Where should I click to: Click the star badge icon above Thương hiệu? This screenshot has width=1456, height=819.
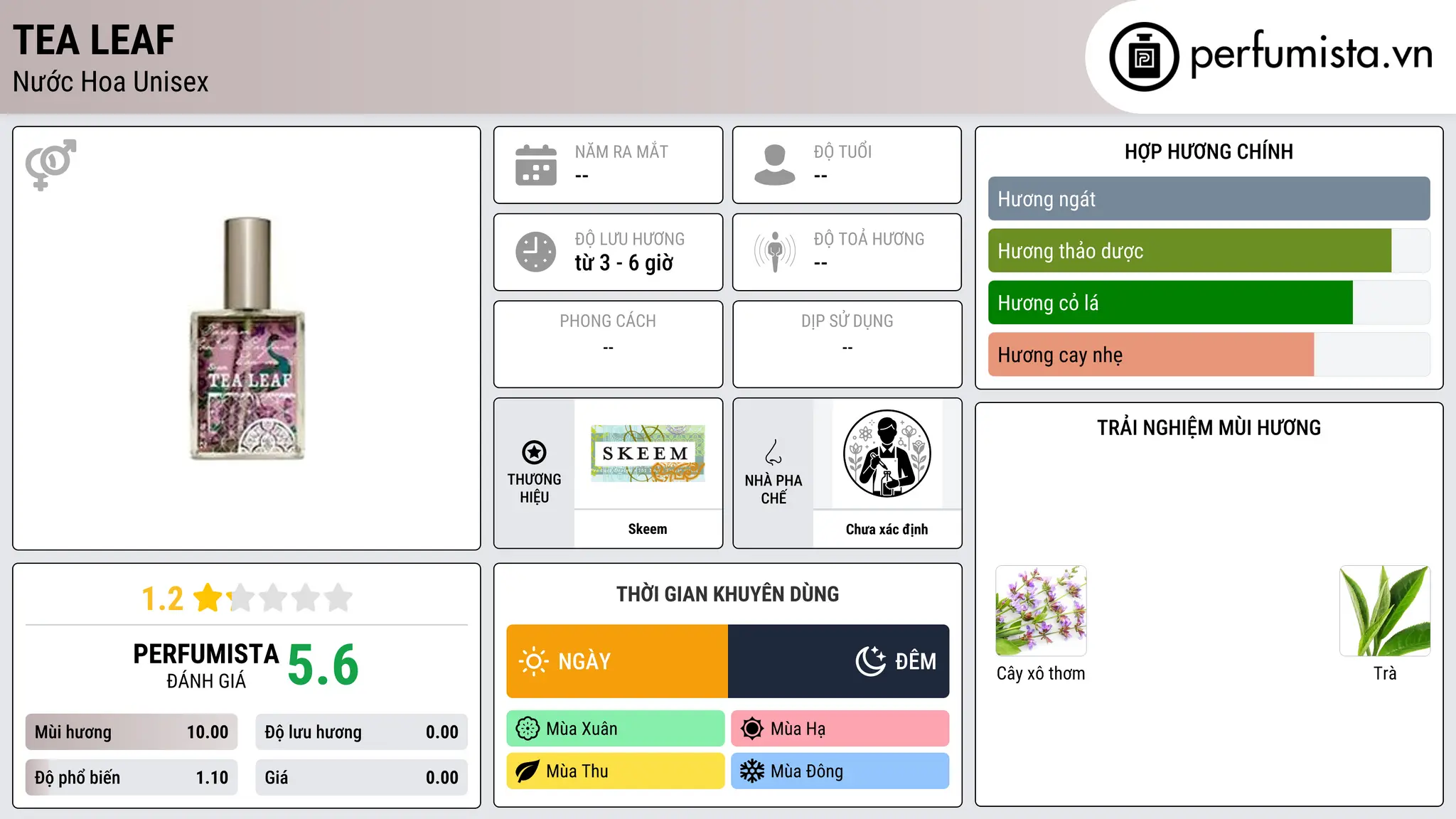[534, 452]
